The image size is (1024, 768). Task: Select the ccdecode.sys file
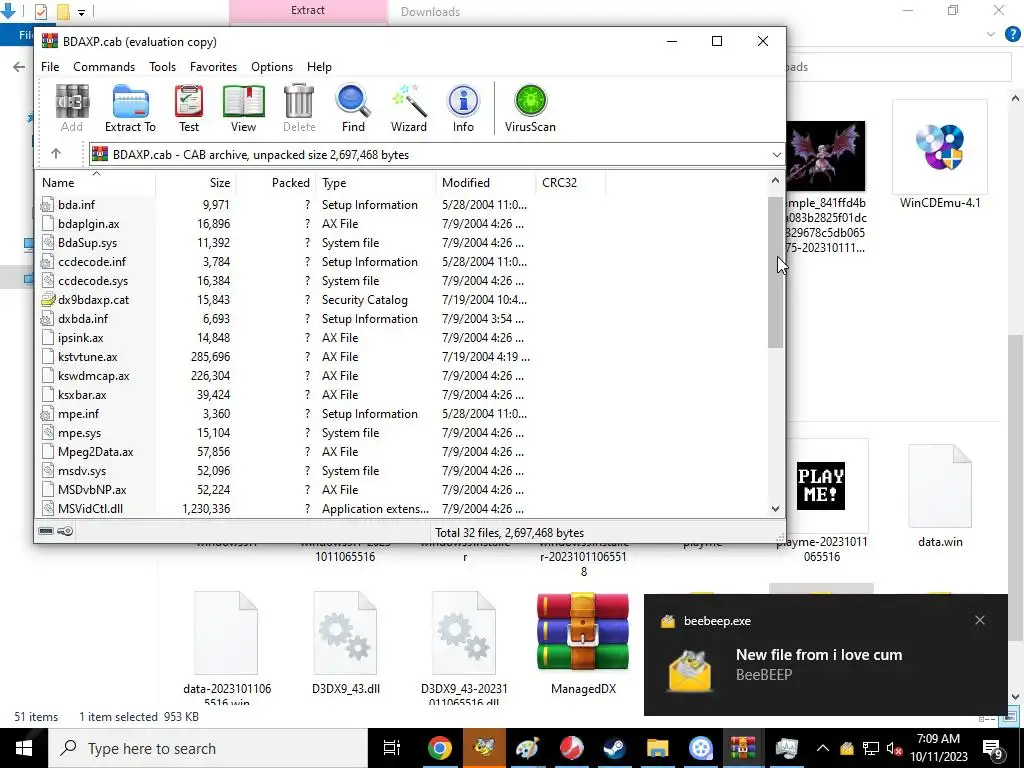pyautogui.click(x=93, y=281)
